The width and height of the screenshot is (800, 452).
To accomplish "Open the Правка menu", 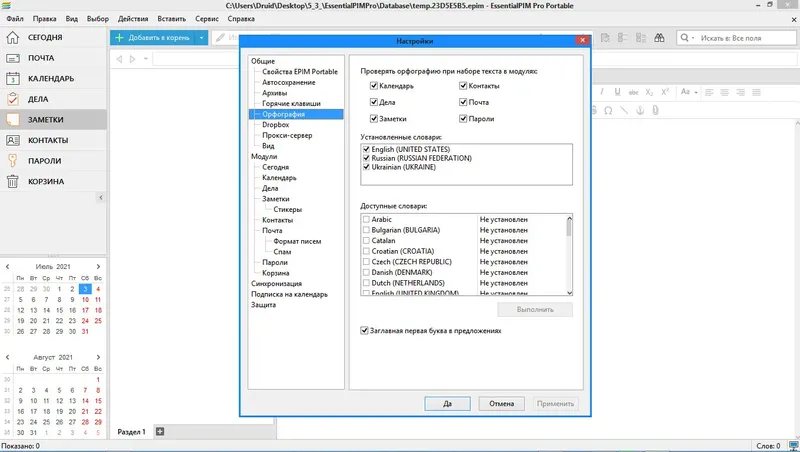I will (x=44, y=19).
